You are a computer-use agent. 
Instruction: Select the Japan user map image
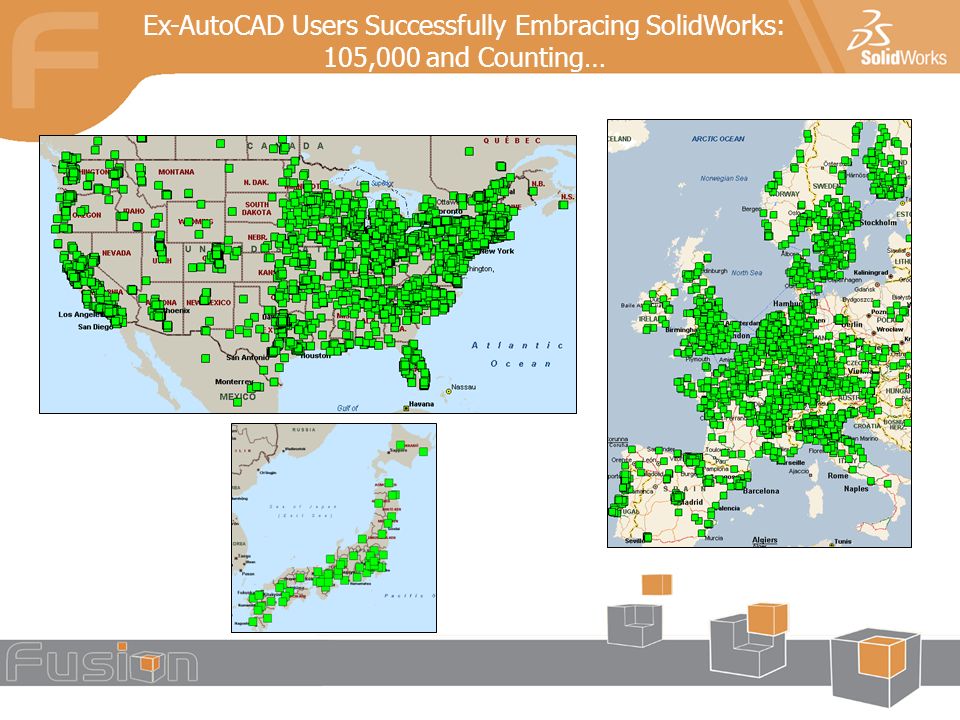tap(334, 528)
